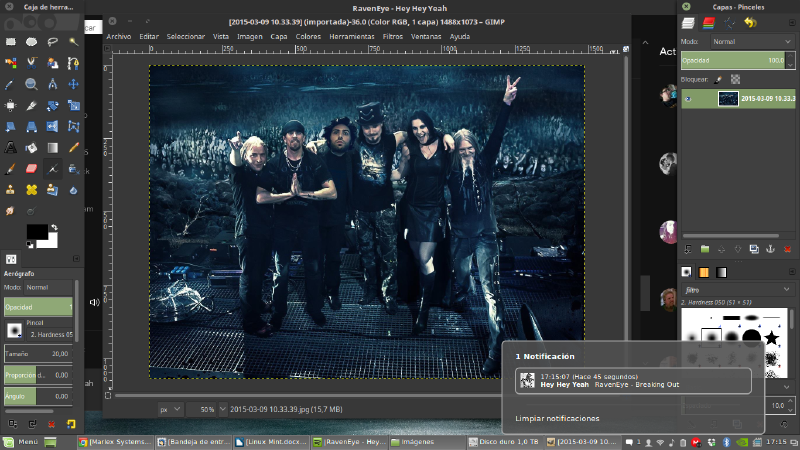Click the red Delete layer icon
Image resolution: width=800 pixels, height=450 pixels.
coord(787,249)
